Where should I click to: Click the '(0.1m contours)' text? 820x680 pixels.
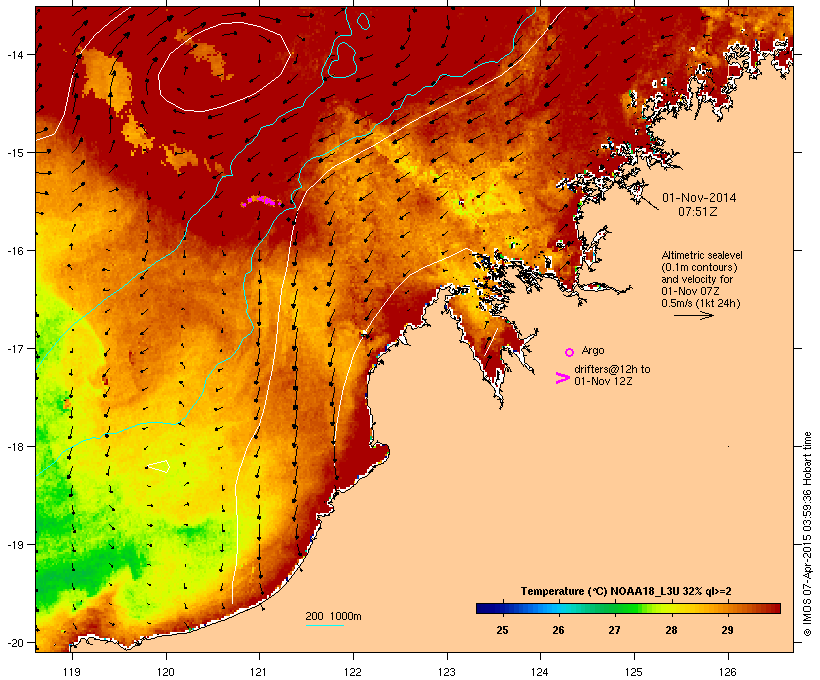click(x=699, y=267)
